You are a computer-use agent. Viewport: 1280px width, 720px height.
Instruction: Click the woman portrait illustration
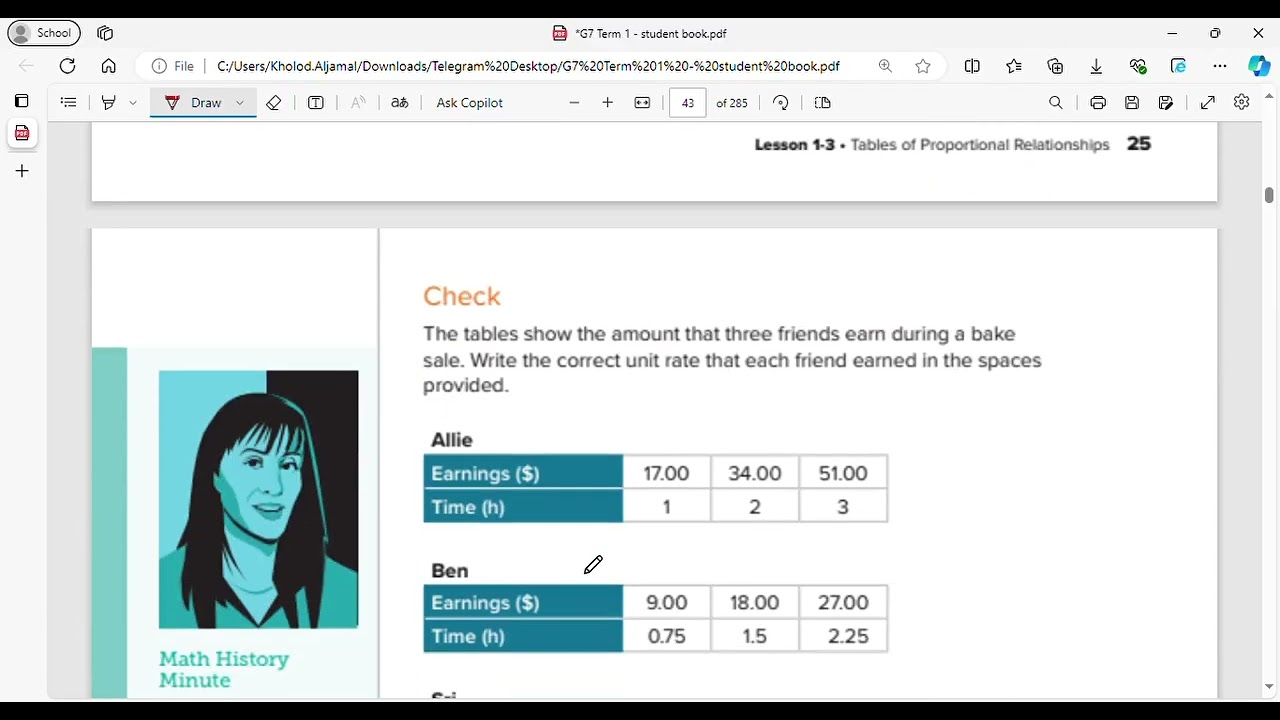258,499
